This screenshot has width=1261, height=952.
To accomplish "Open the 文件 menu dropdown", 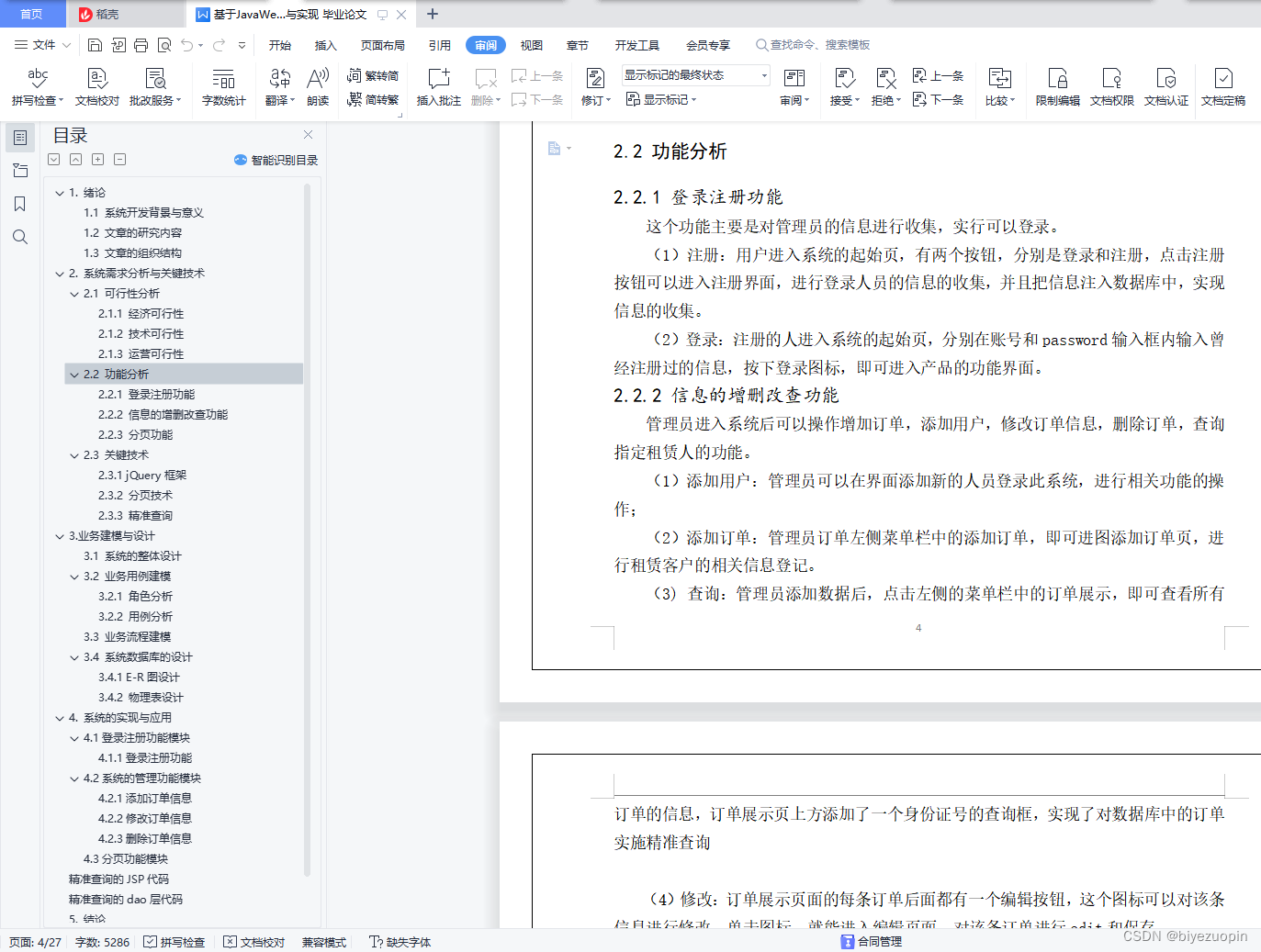I will pos(42,45).
